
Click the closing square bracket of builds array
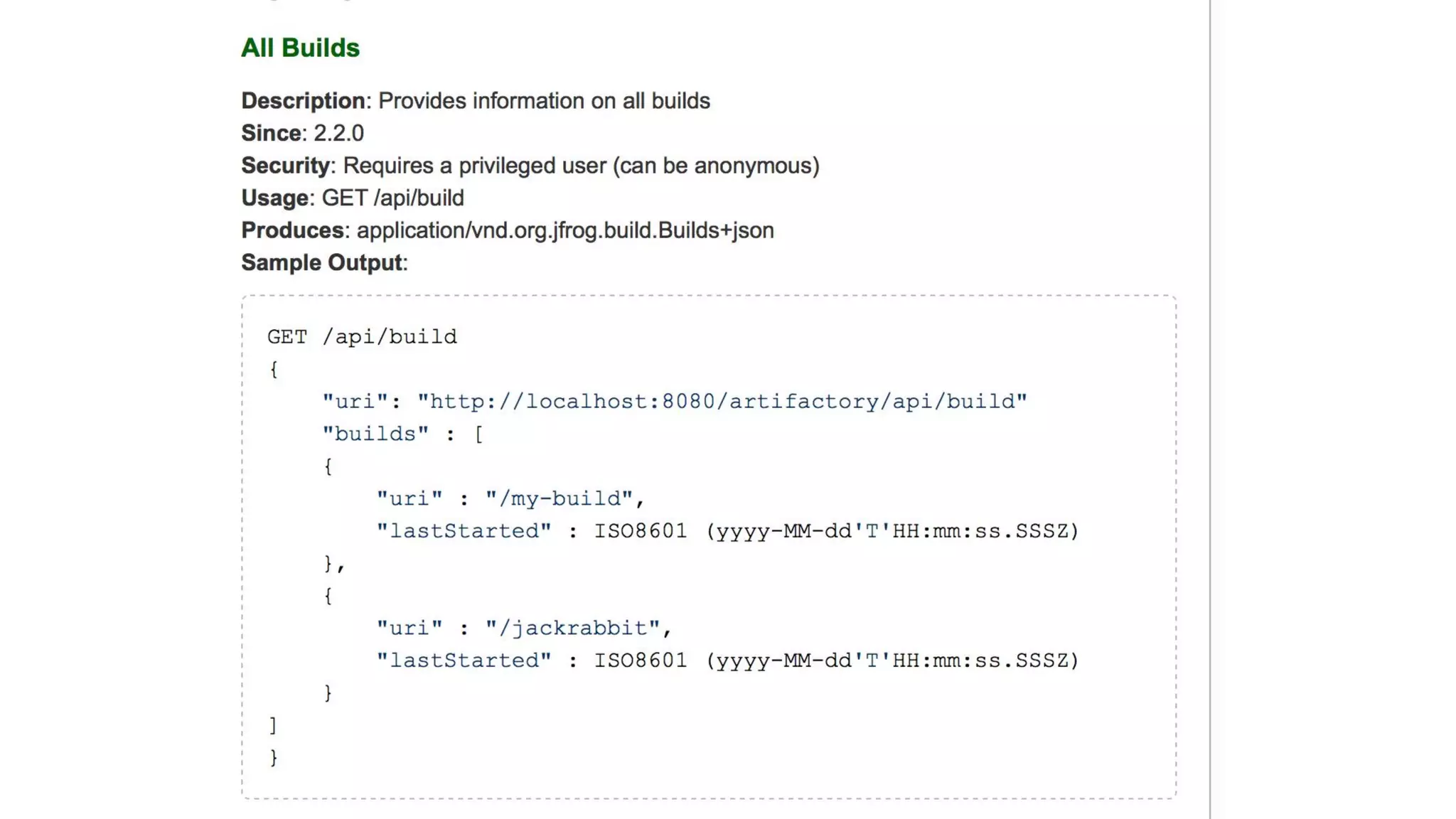[273, 725]
